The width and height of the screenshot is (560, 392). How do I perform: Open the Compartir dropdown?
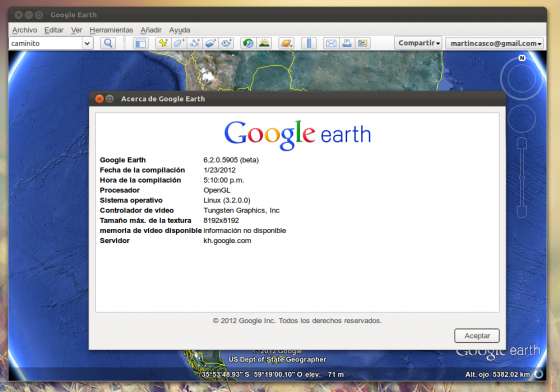[x=419, y=43]
